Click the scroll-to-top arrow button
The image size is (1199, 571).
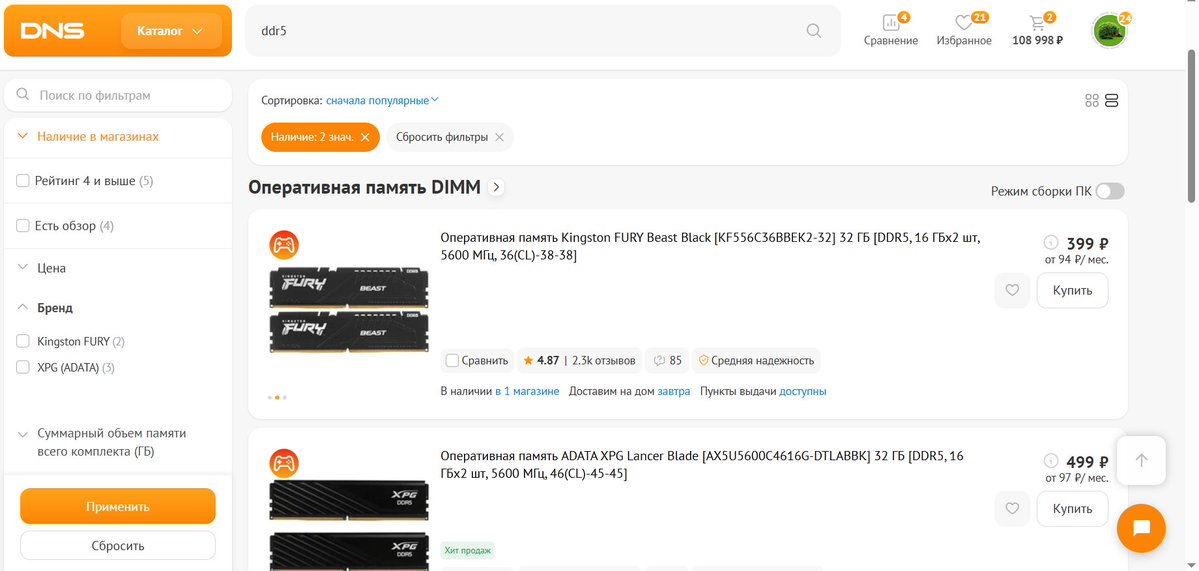click(1141, 460)
